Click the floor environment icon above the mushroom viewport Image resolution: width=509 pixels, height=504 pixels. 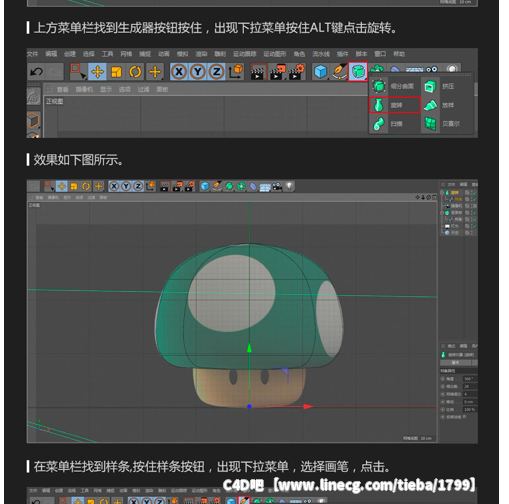pyautogui.click(x=265, y=187)
